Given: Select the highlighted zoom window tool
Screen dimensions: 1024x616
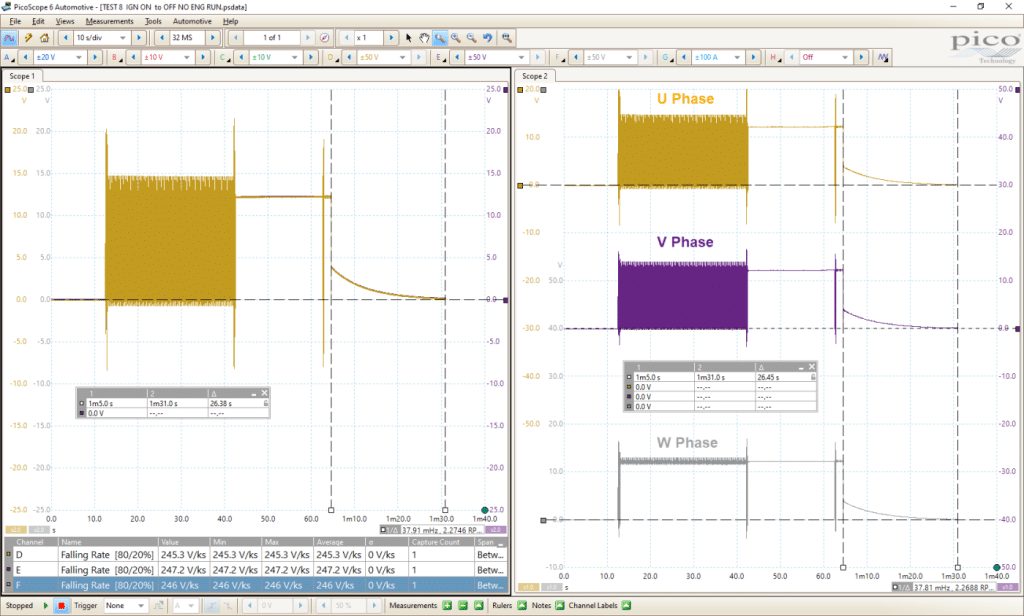Looking at the screenshot, I should [440, 38].
